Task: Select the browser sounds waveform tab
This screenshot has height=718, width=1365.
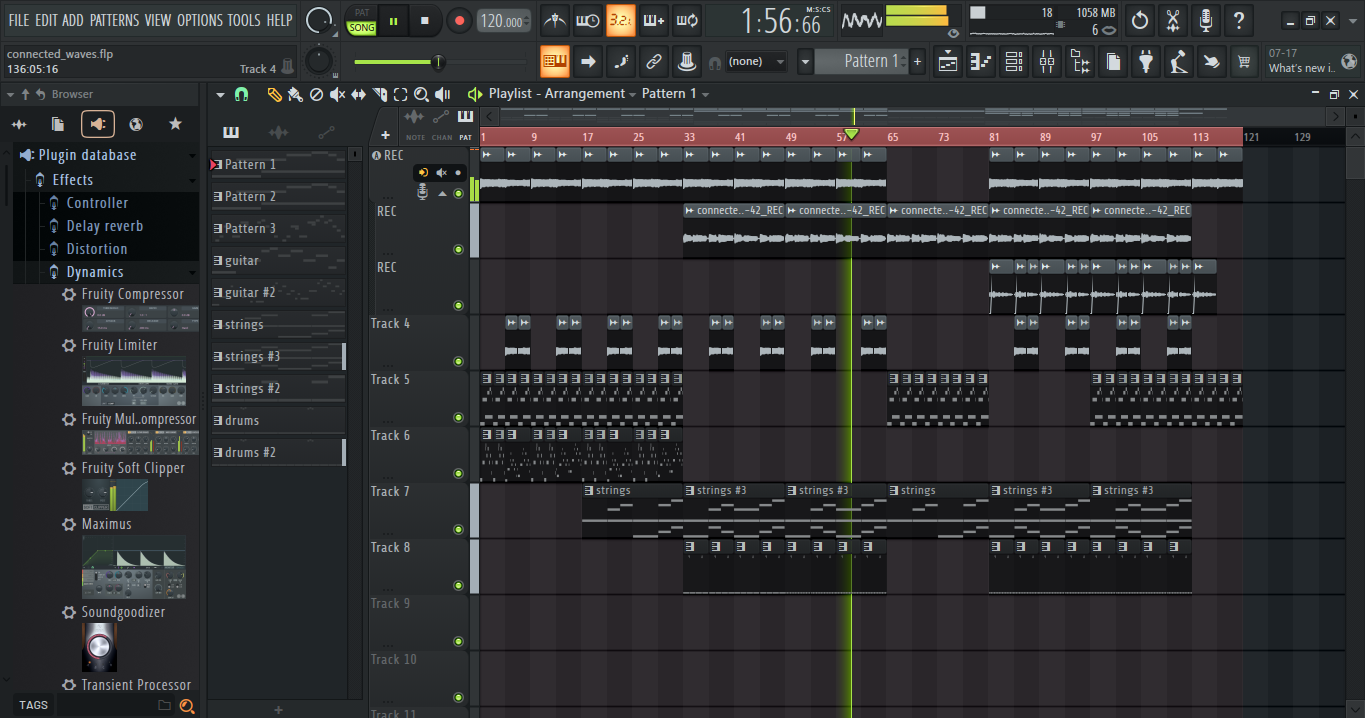Action: [x=18, y=124]
